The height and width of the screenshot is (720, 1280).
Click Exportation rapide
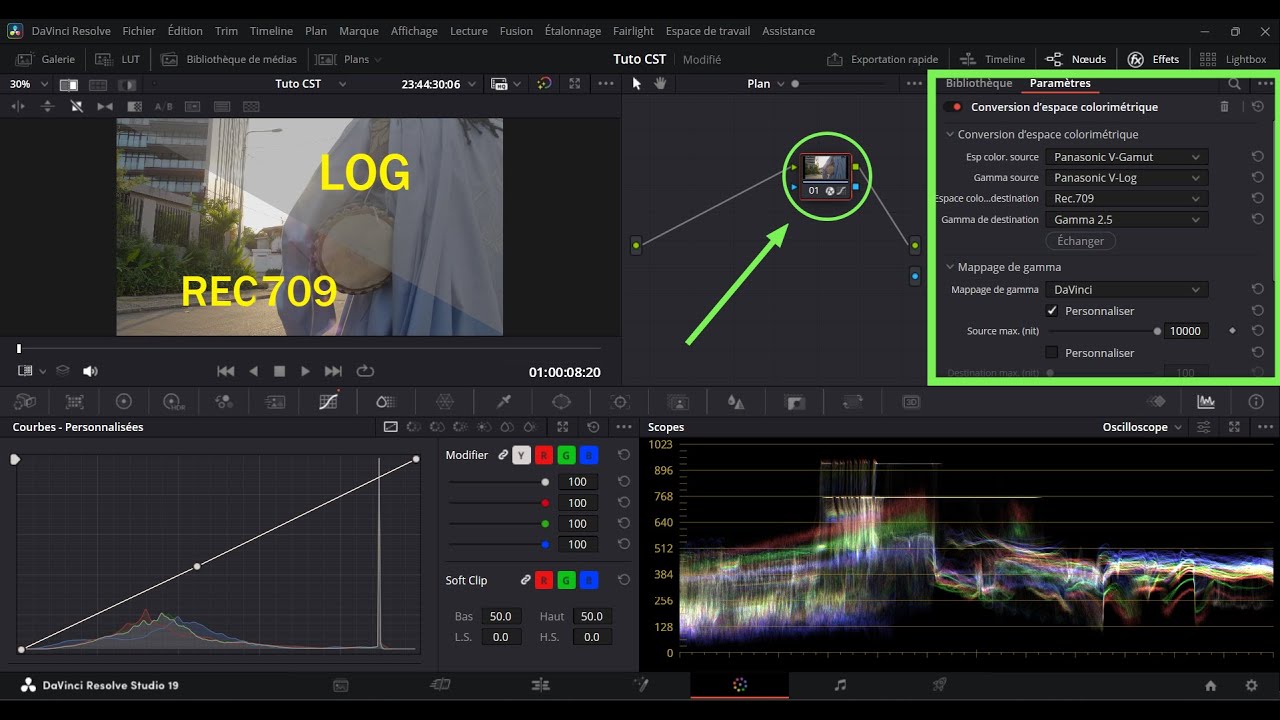pos(883,59)
